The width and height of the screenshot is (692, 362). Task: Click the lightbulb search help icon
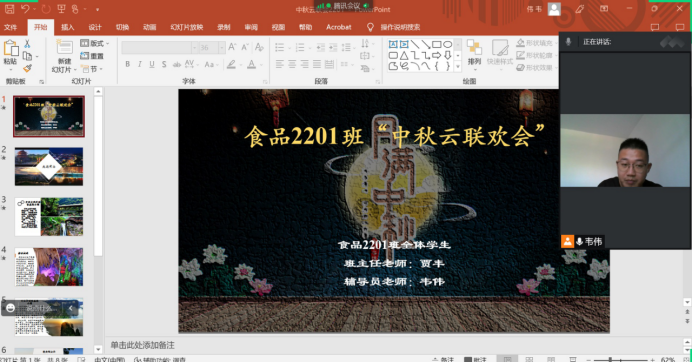pyautogui.click(x=370, y=27)
